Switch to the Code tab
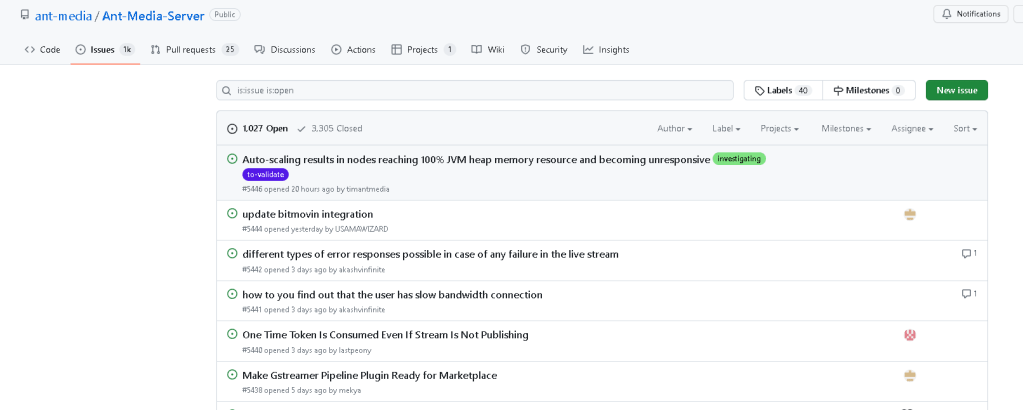This screenshot has width=1023, height=410. [42, 50]
